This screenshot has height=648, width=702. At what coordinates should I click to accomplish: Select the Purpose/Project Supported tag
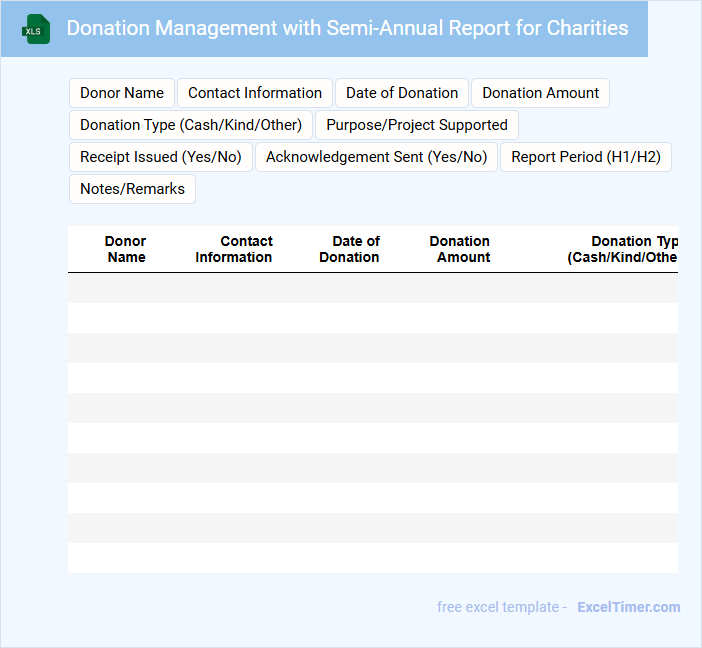[x=417, y=125]
